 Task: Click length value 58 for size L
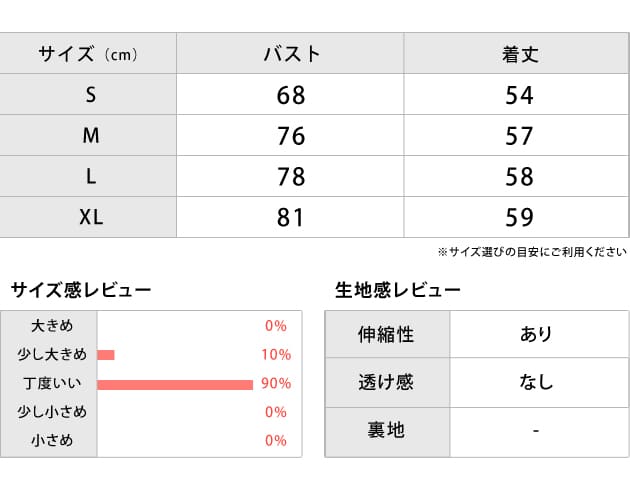(x=520, y=177)
